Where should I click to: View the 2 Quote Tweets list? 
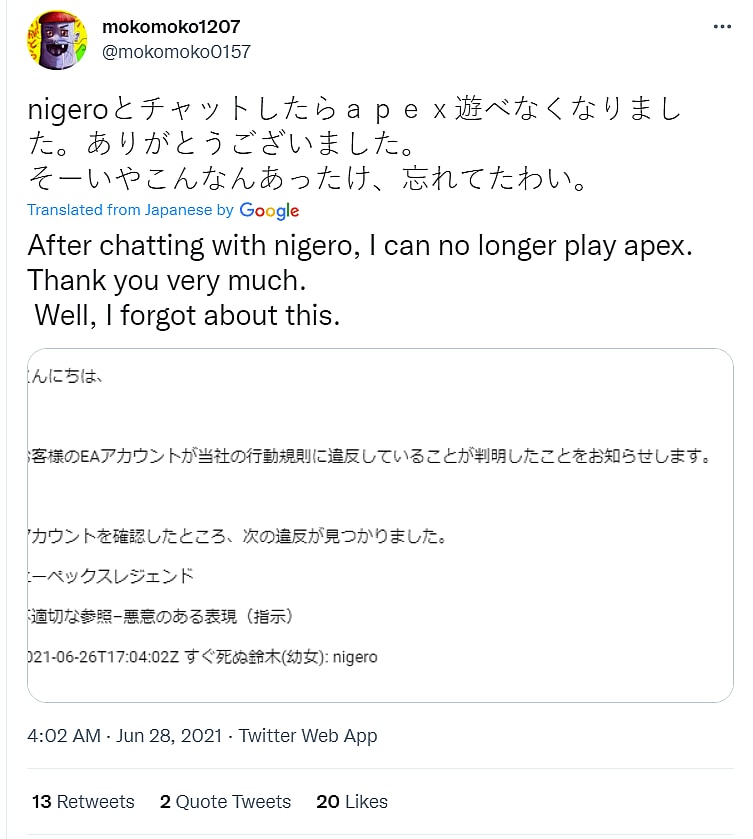pos(225,802)
